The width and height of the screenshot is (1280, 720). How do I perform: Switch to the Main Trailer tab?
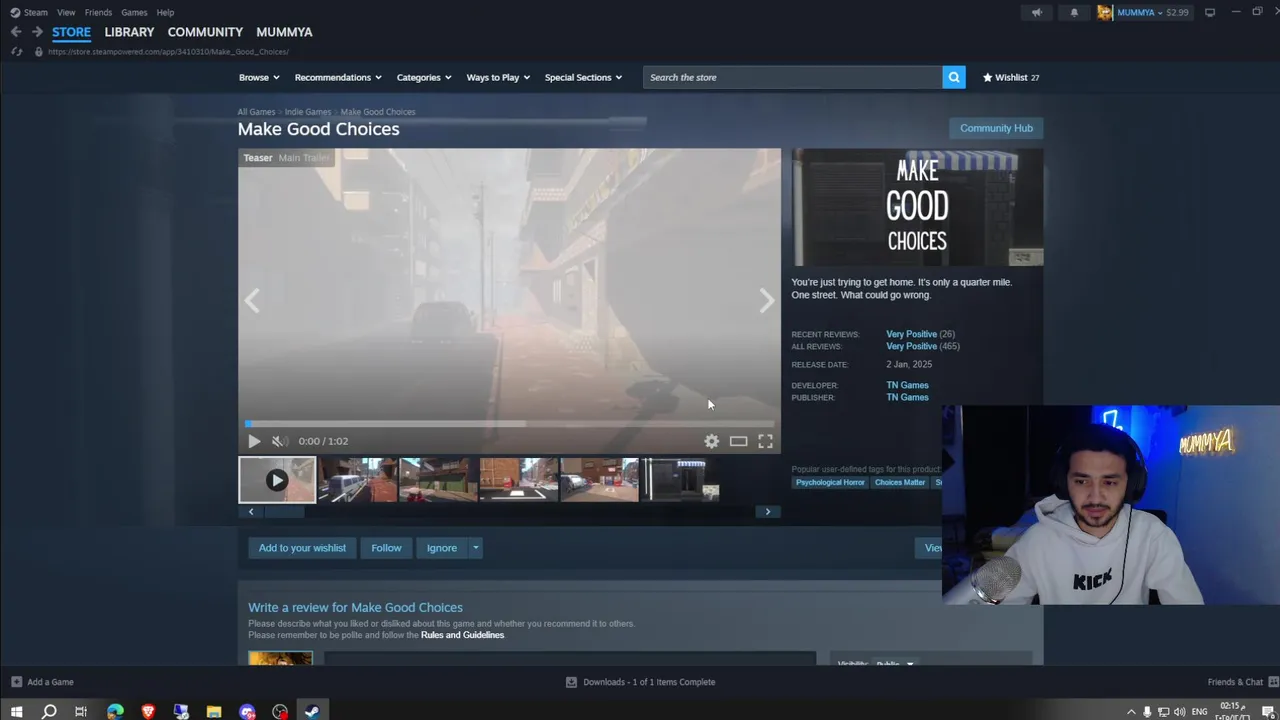coord(304,158)
